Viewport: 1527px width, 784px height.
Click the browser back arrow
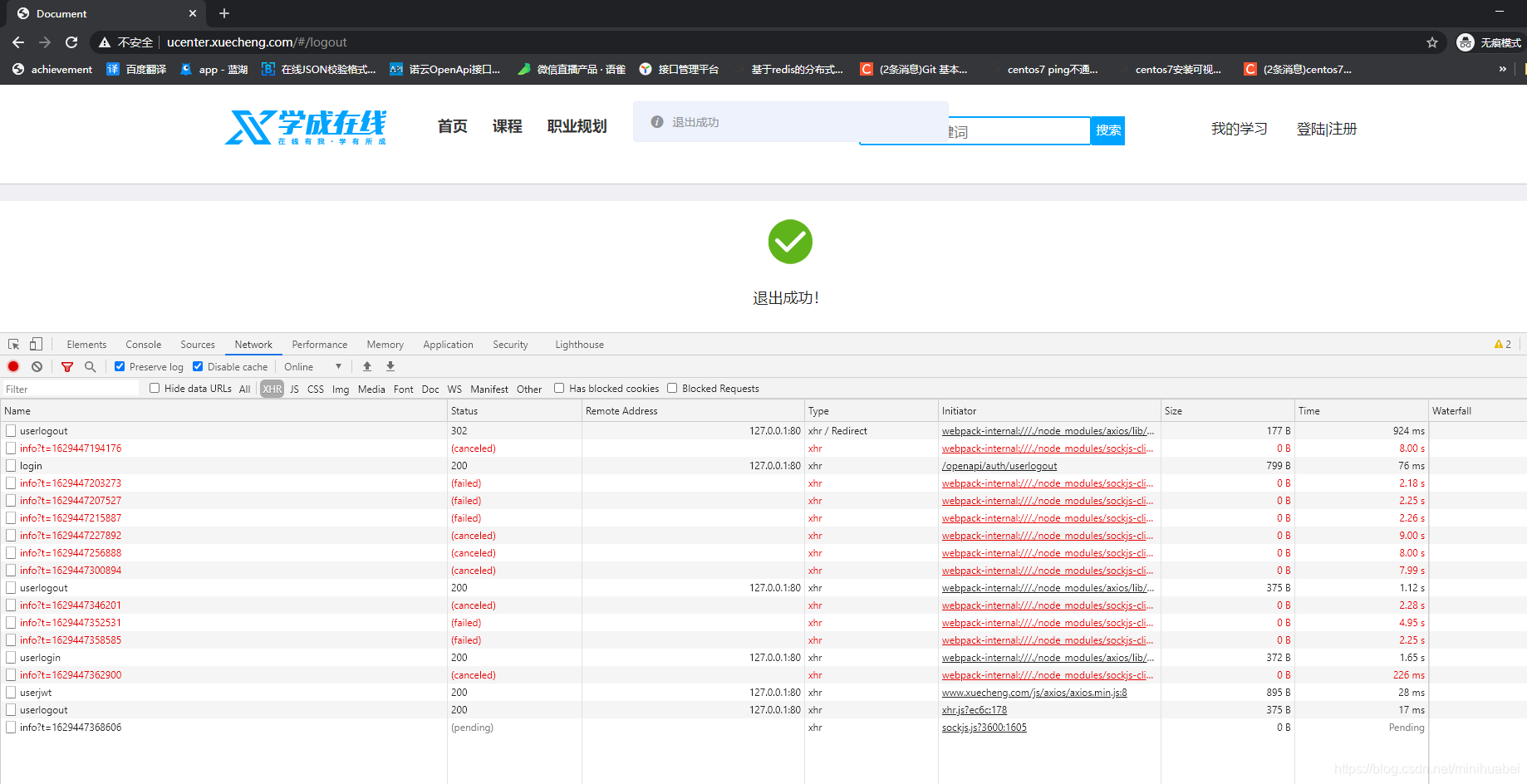coord(18,42)
